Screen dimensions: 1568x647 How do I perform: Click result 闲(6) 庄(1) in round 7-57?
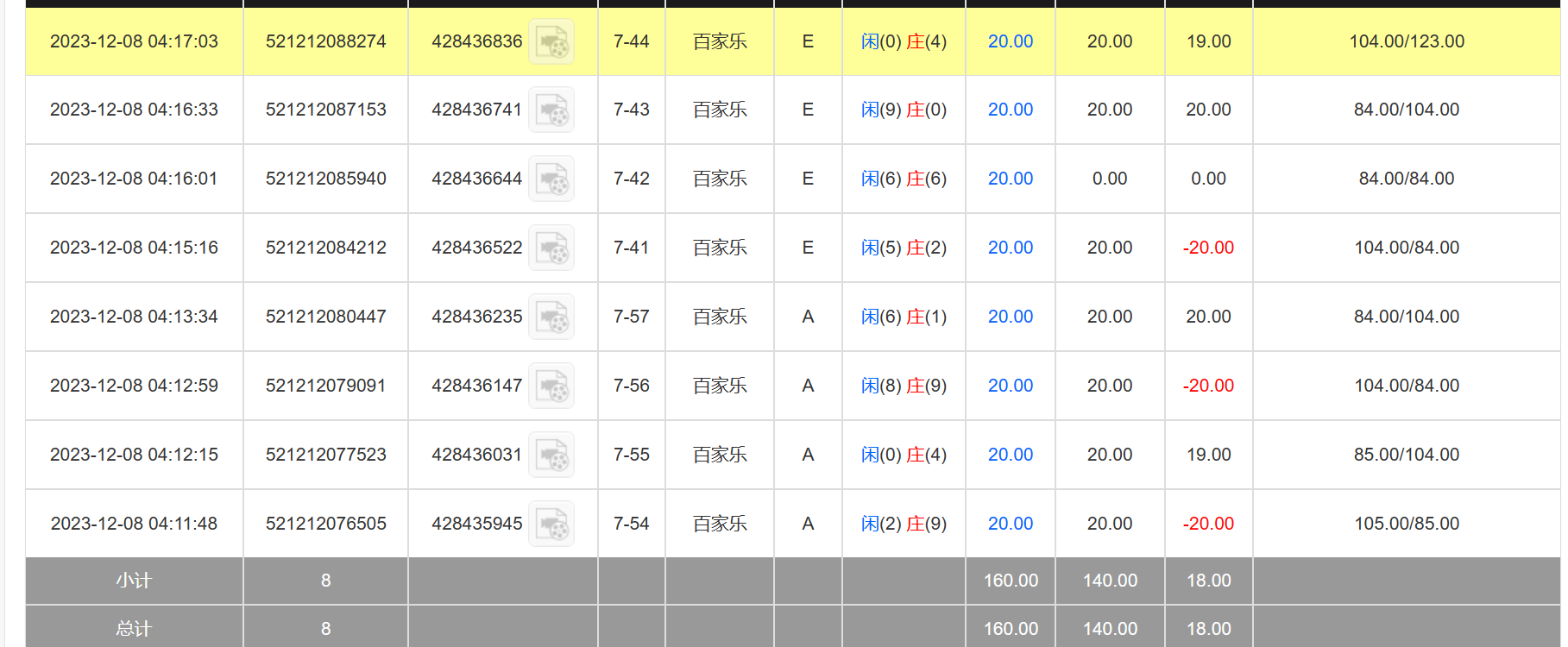[904, 317]
